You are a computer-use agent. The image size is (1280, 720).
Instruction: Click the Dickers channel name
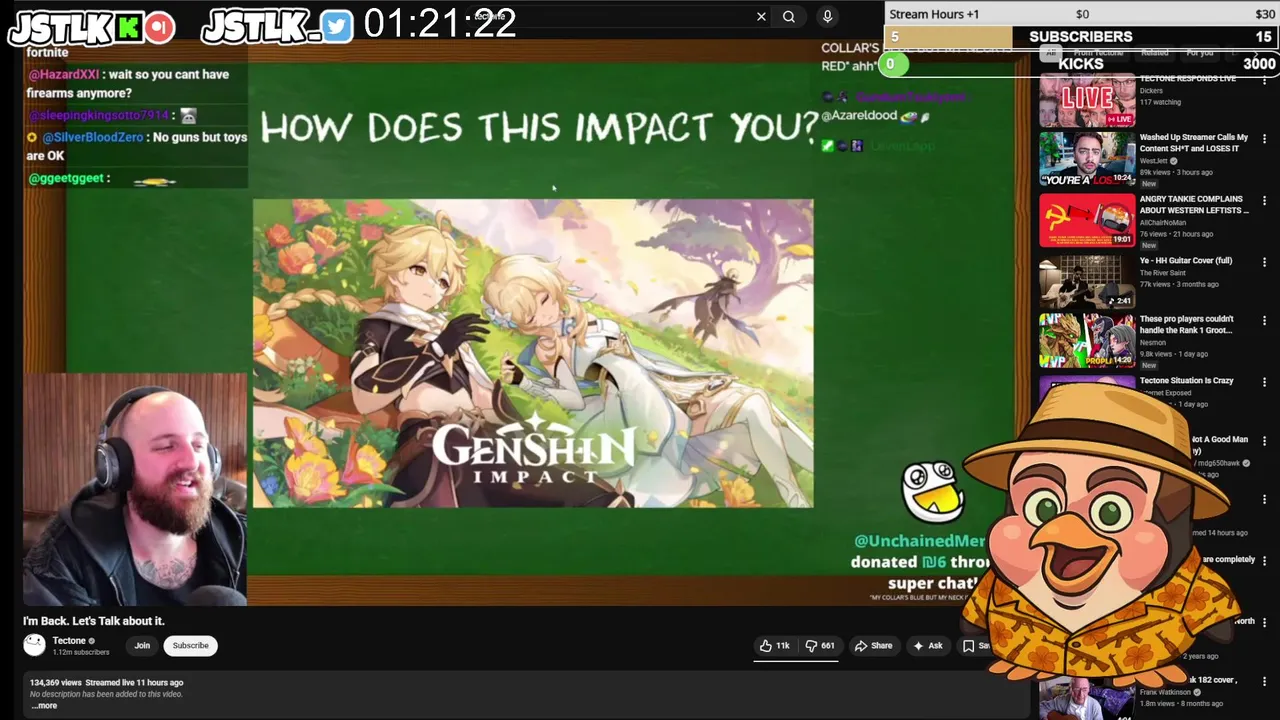pyautogui.click(x=1151, y=91)
